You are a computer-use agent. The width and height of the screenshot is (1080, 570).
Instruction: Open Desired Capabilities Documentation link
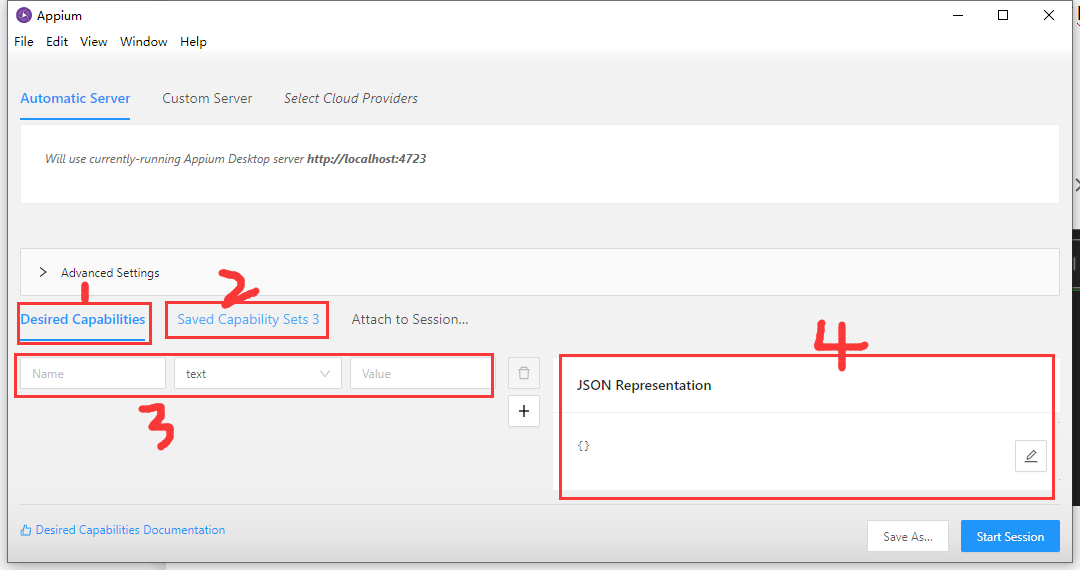click(x=130, y=530)
